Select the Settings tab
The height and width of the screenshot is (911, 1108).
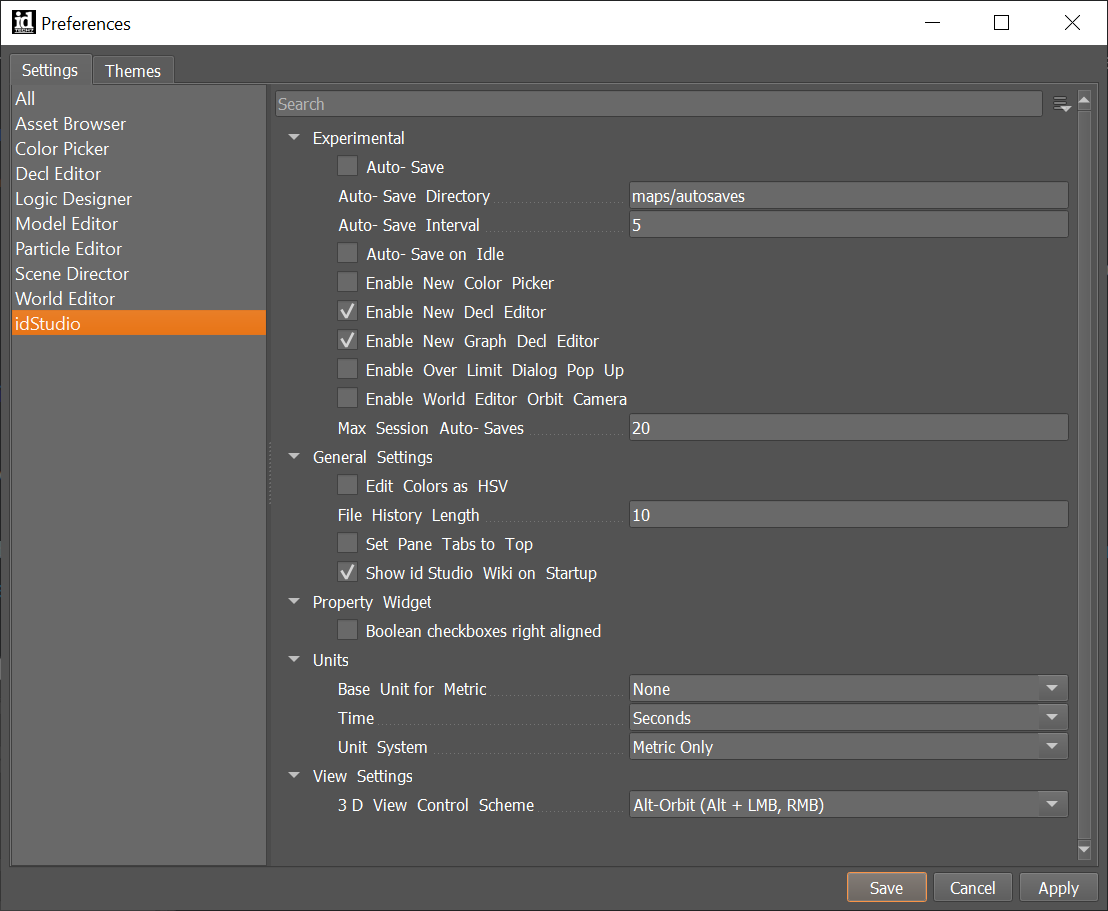click(50, 70)
